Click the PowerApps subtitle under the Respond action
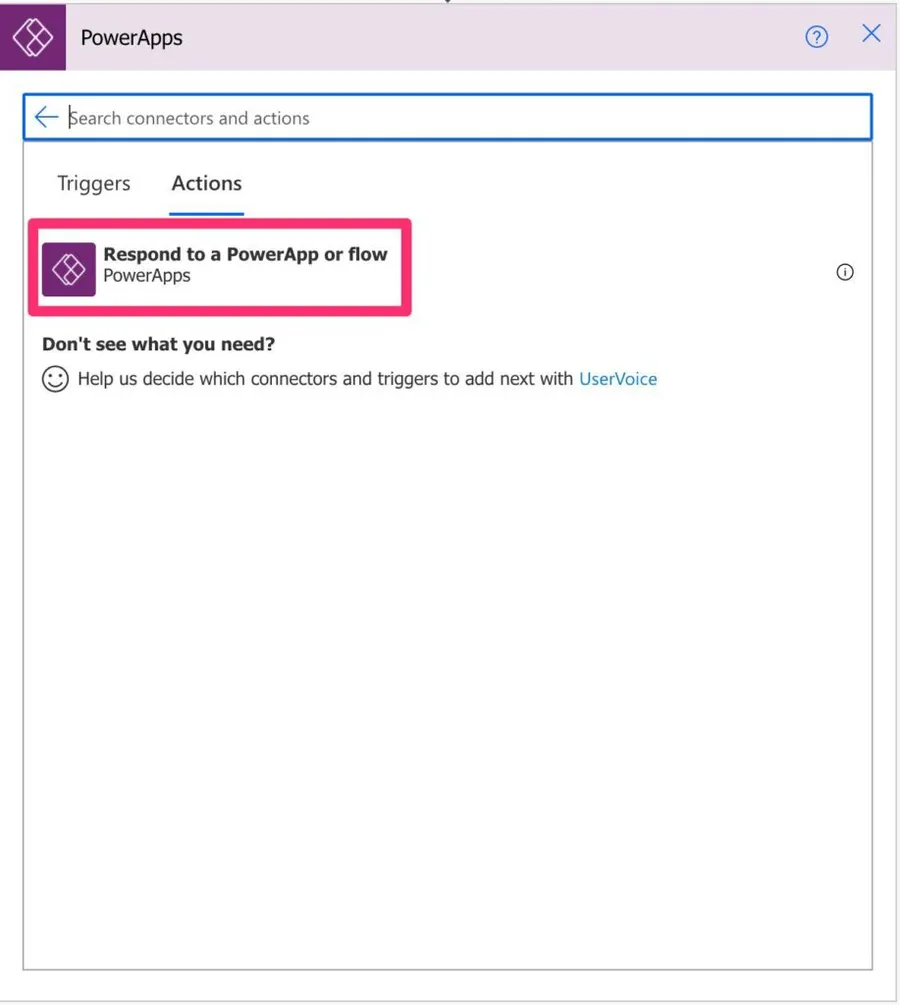Viewport: 900px width, 1005px height. (147, 276)
